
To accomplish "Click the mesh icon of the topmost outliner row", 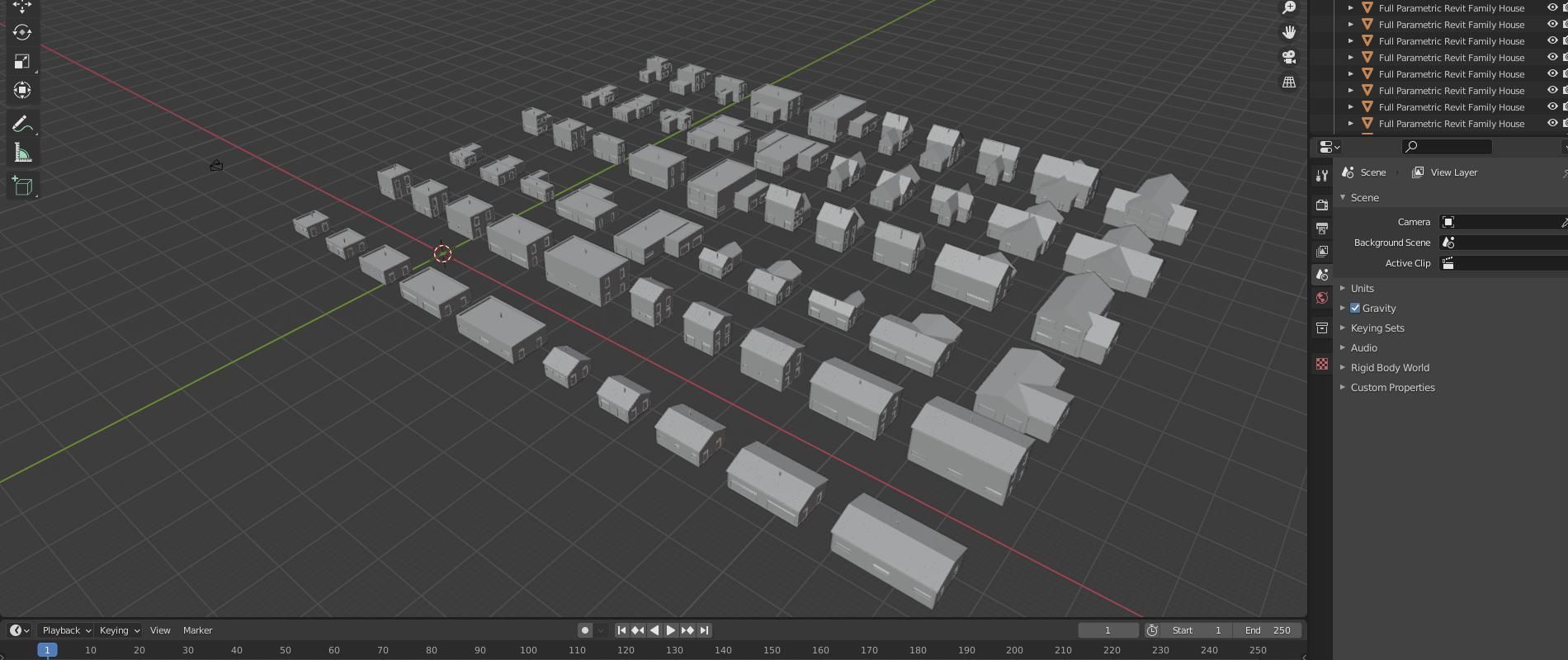I will click(1367, 8).
